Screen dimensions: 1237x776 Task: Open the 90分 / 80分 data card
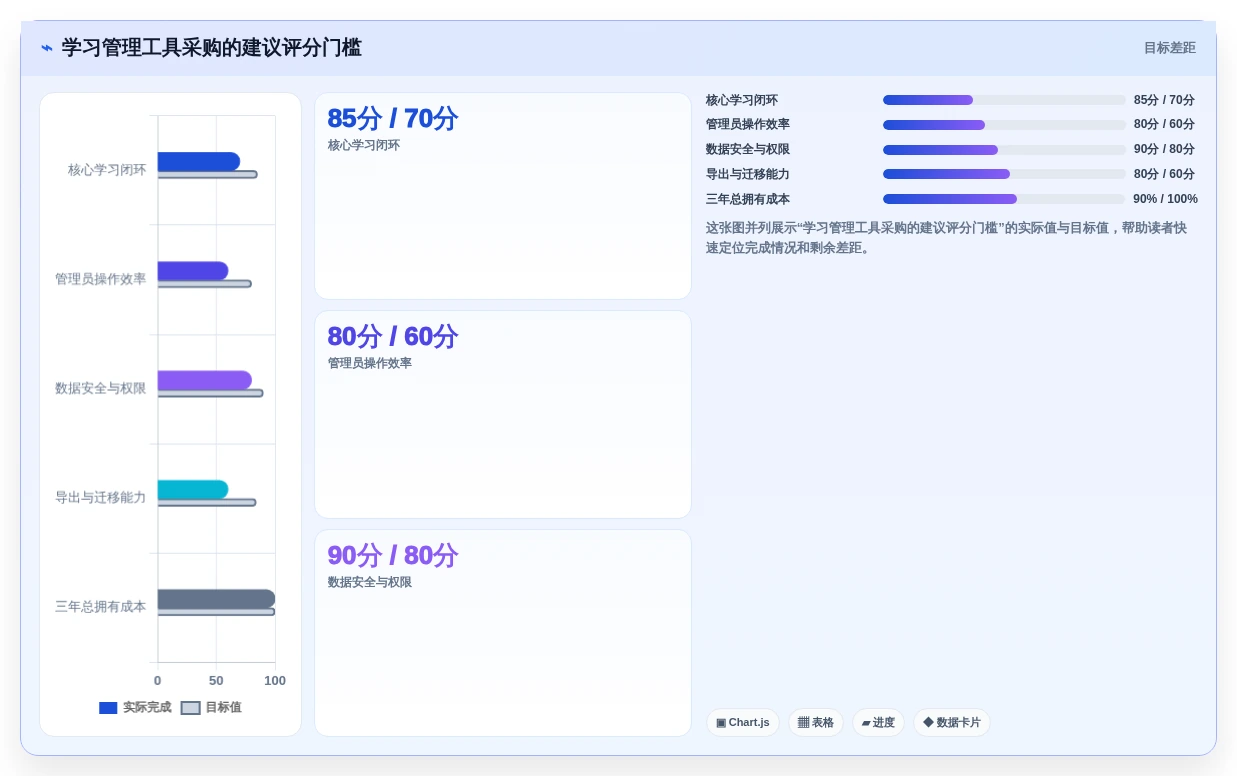pyautogui.click(x=503, y=633)
